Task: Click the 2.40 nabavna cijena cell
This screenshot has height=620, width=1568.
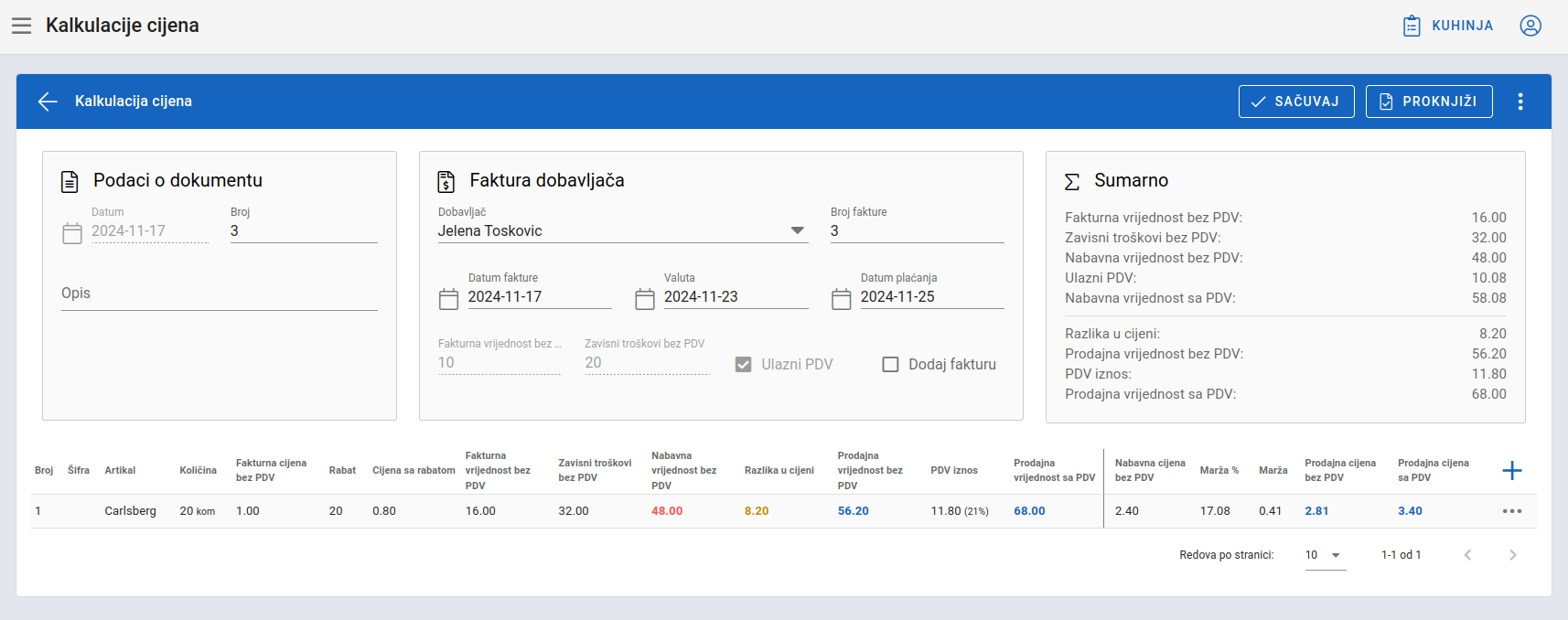Action: [1127, 511]
